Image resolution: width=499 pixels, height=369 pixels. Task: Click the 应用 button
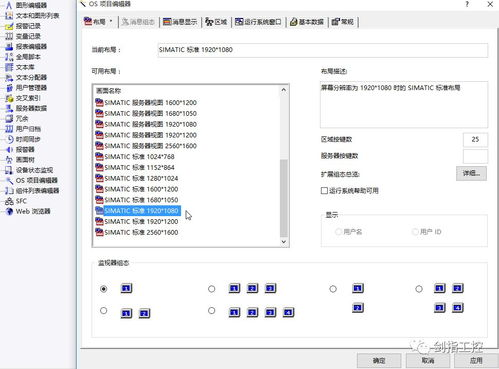(476, 360)
